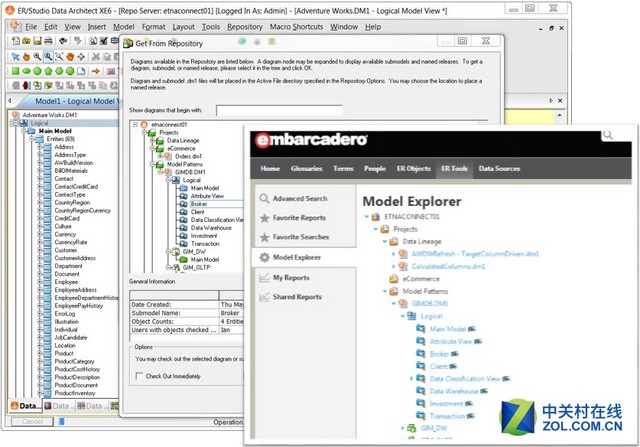Click the Advanced Search sidebar link
640x447 pixels.
click(x=300, y=198)
